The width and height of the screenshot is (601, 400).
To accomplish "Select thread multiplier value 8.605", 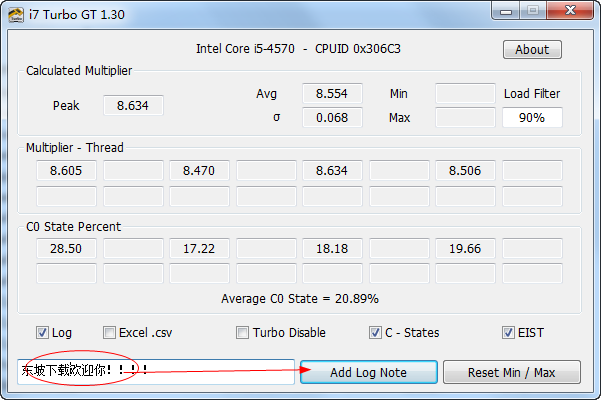I will pos(66,170).
